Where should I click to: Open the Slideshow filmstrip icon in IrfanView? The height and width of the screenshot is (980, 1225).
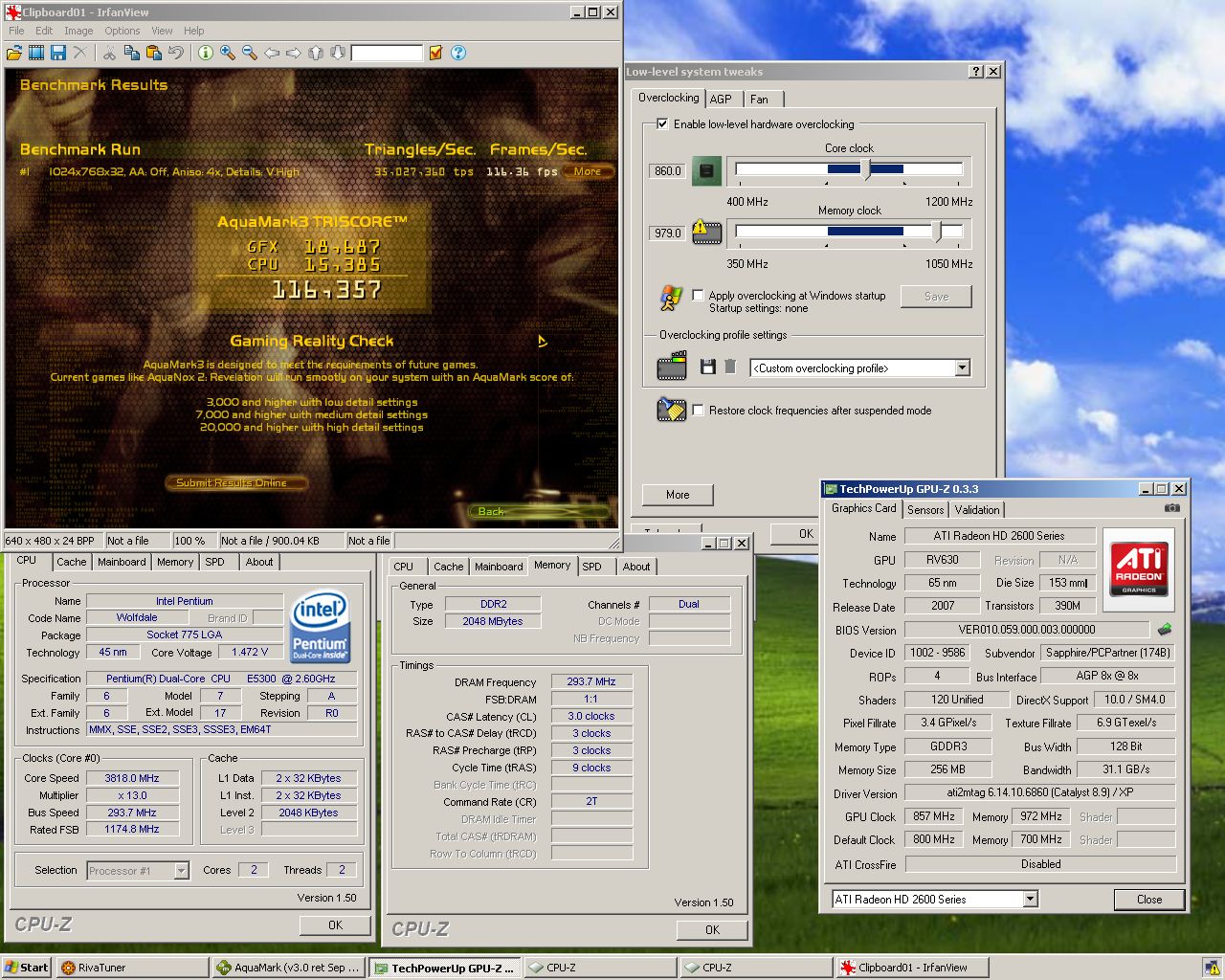(x=35, y=53)
